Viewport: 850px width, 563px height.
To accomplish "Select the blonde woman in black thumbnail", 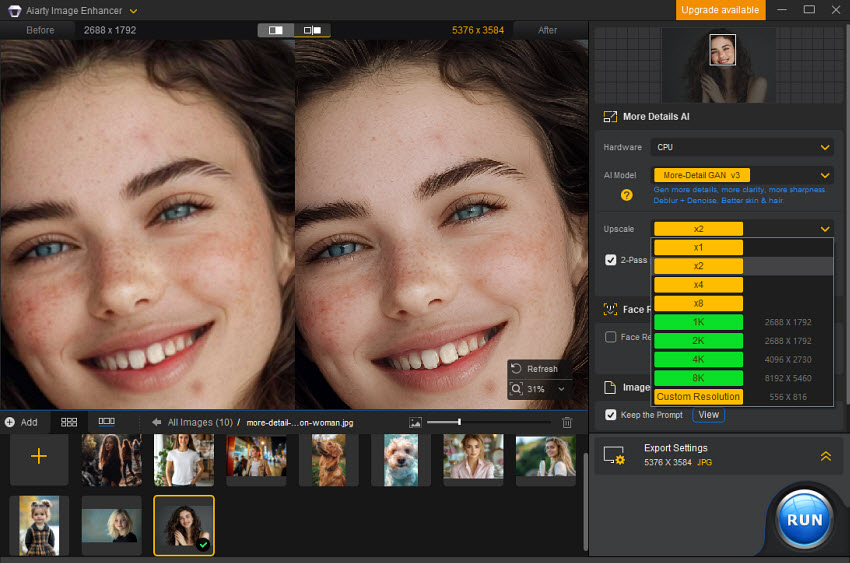I will point(112,526).
